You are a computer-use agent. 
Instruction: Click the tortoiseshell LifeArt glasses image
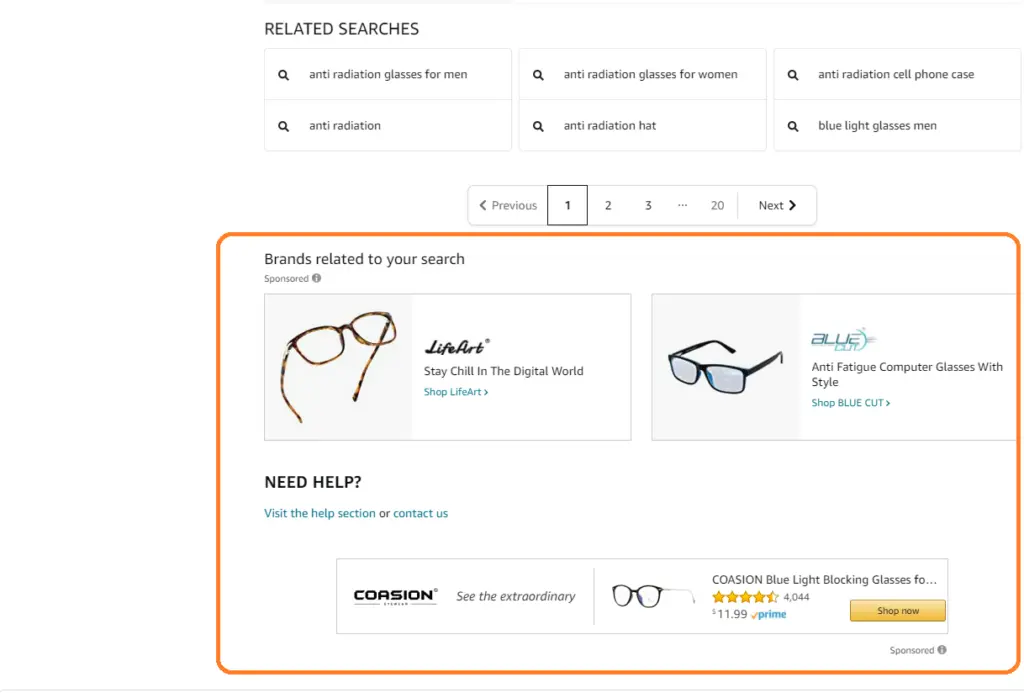point(338,366)
